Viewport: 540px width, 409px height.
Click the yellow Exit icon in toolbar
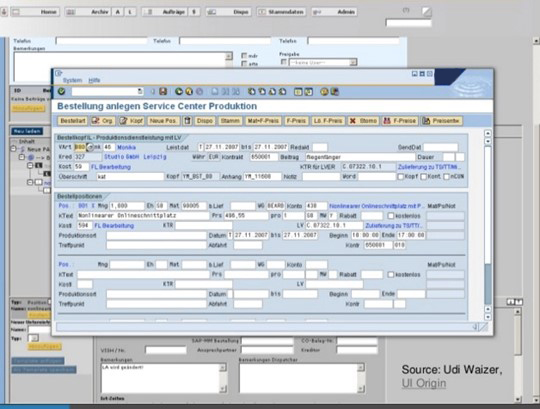point(189,92)
